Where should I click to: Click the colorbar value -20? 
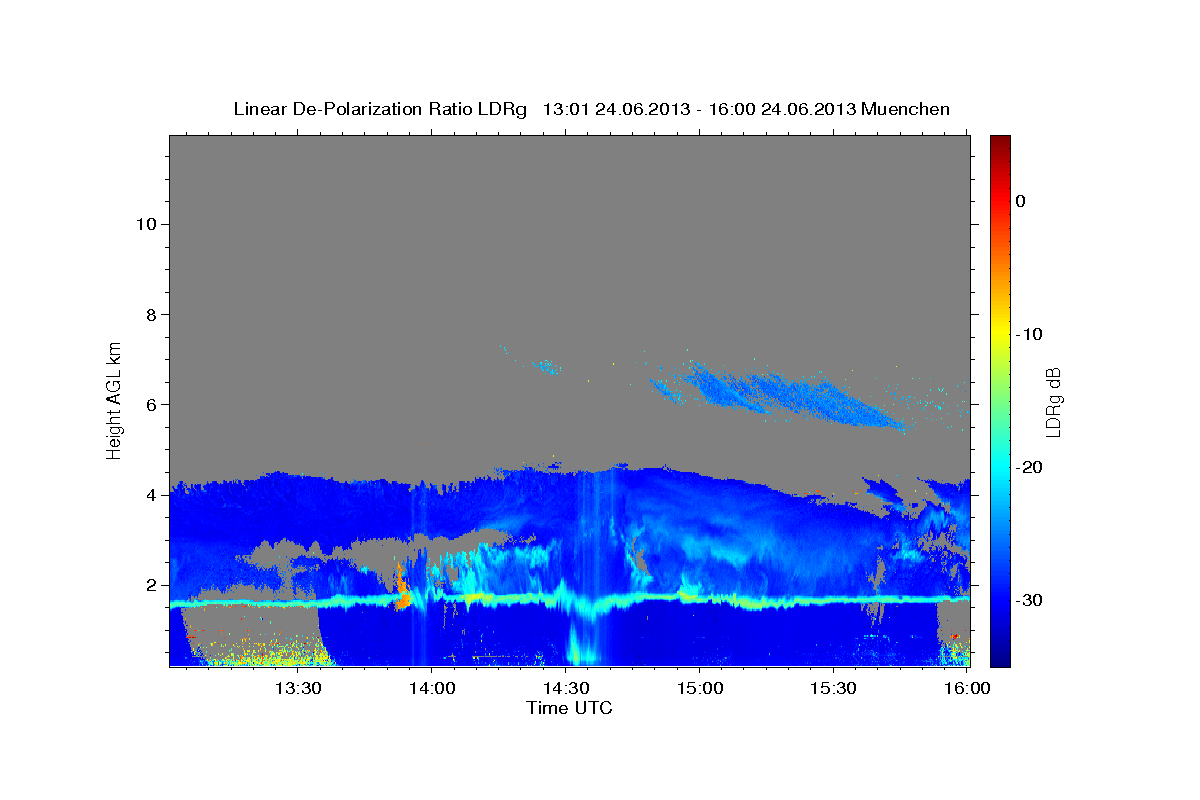point(1028,467)
